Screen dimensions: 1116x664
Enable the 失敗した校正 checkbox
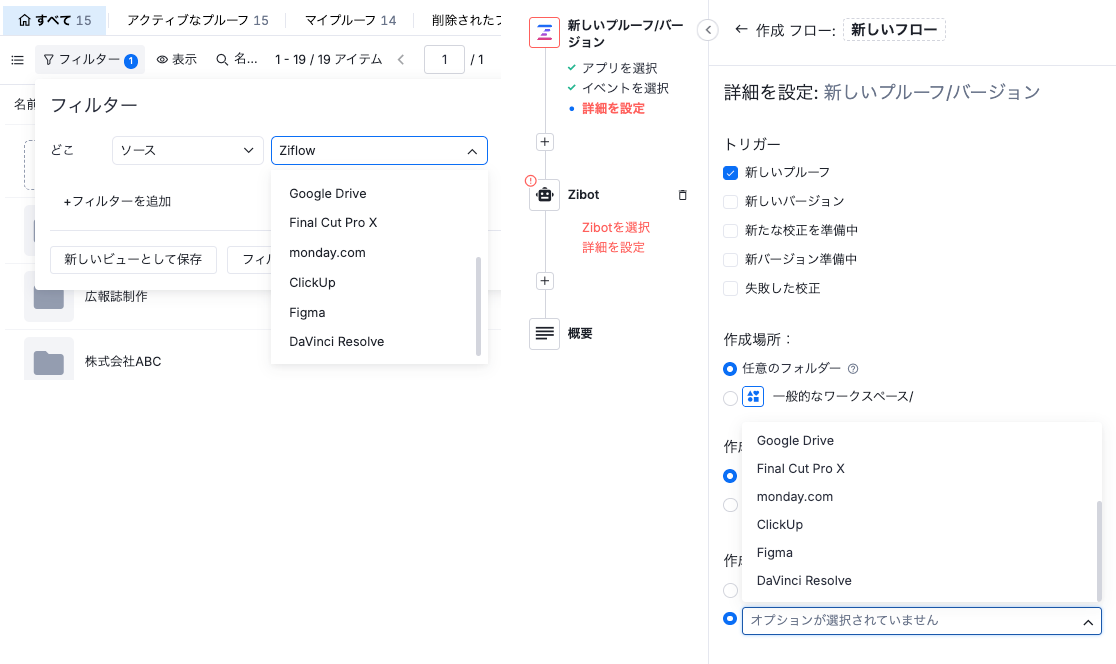tap(730, 289)
